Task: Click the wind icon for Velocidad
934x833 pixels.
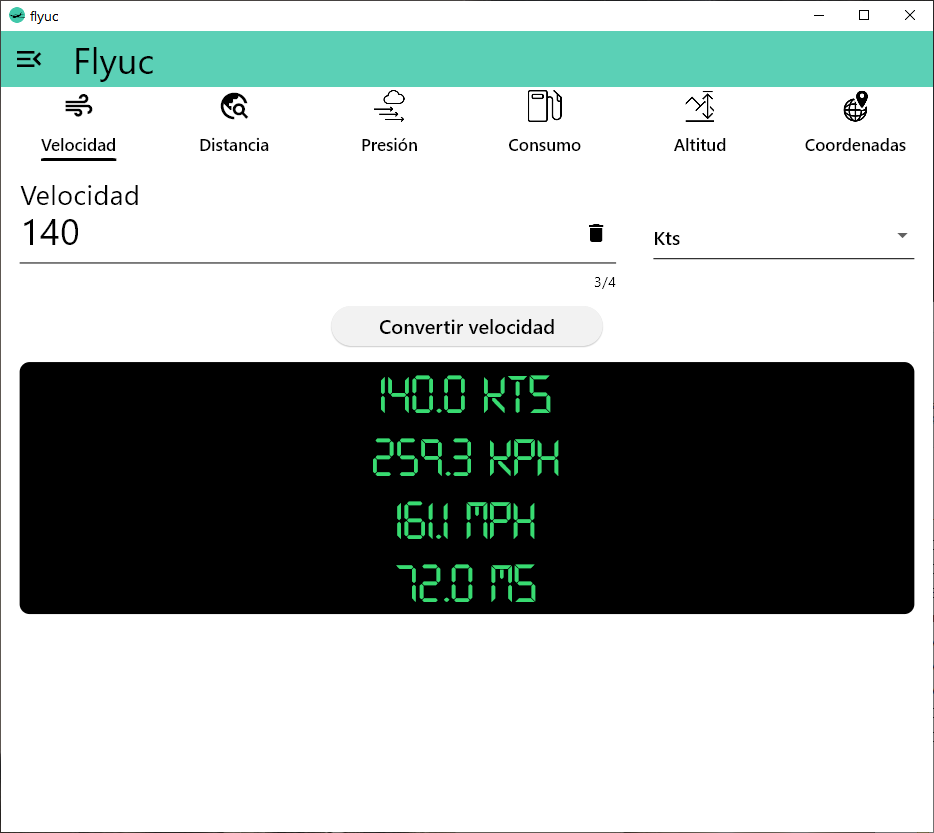Action: pyautogui.click(x=79, y=107)
